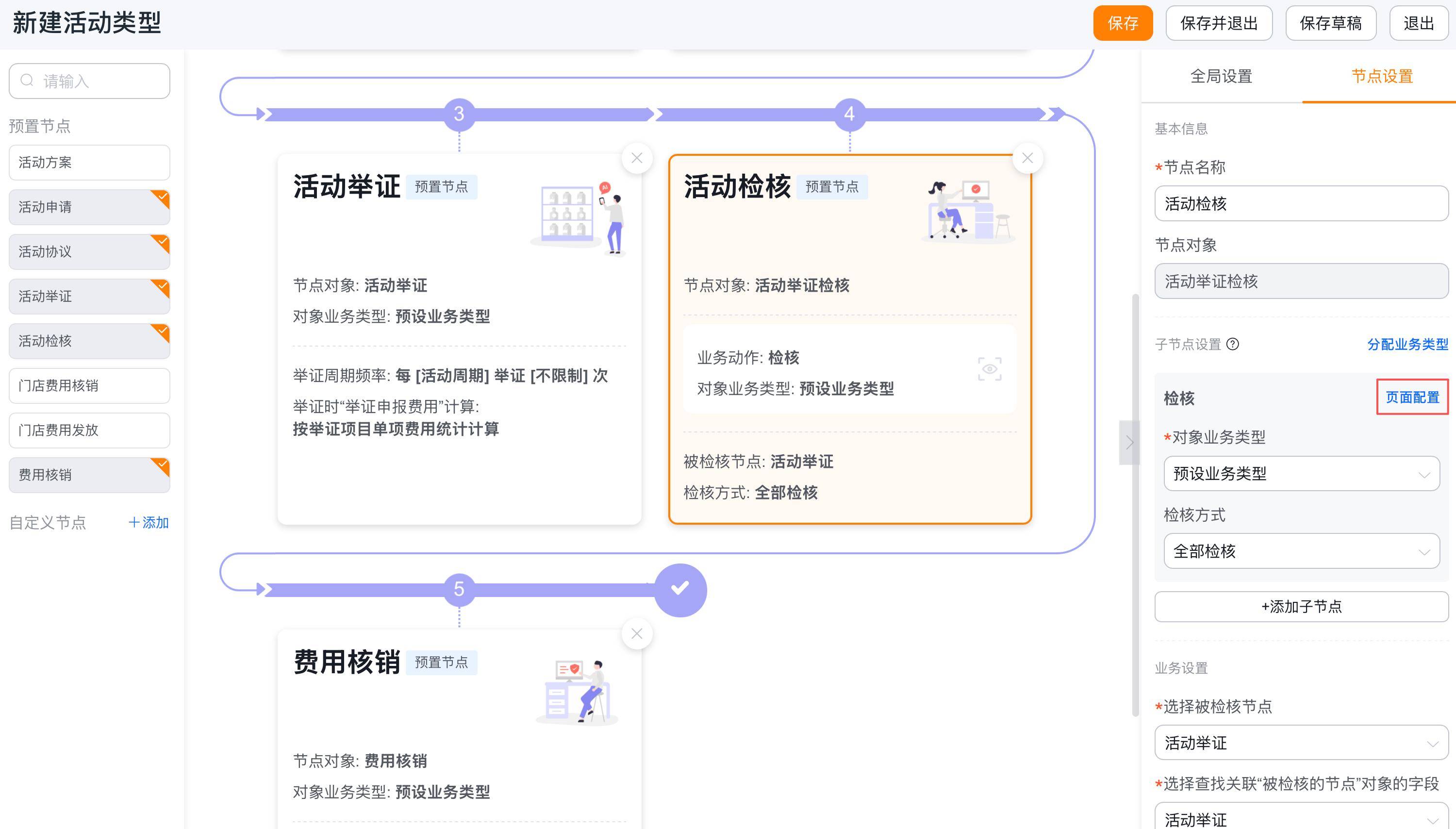This screenshot has height=829, width=1456.
Task: Click the 费用核销 card title
Action: [x=347, y=662]
